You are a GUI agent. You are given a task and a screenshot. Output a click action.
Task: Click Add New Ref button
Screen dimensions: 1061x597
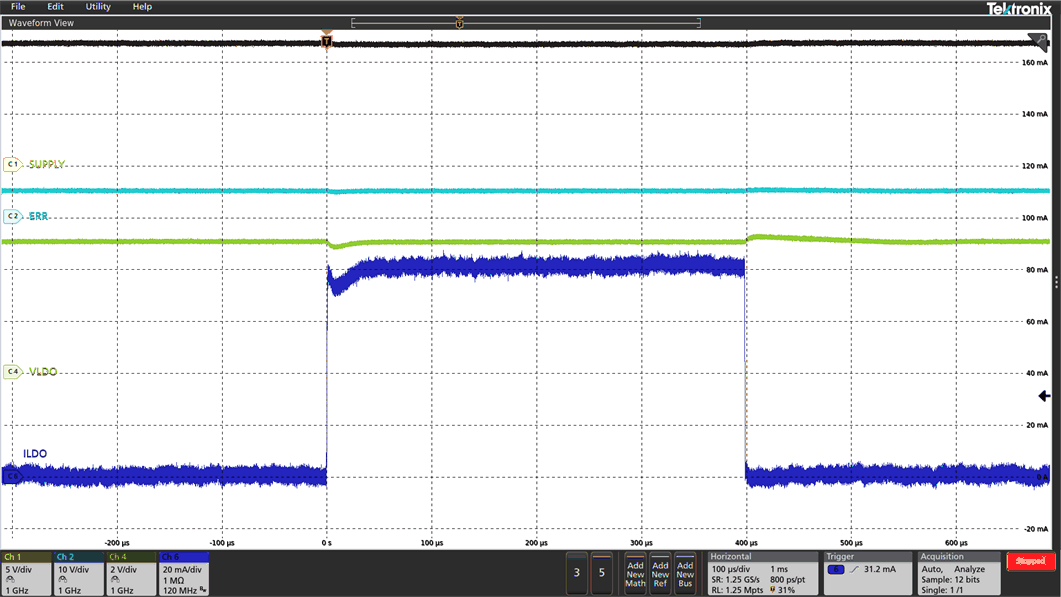tap(660, 575)
